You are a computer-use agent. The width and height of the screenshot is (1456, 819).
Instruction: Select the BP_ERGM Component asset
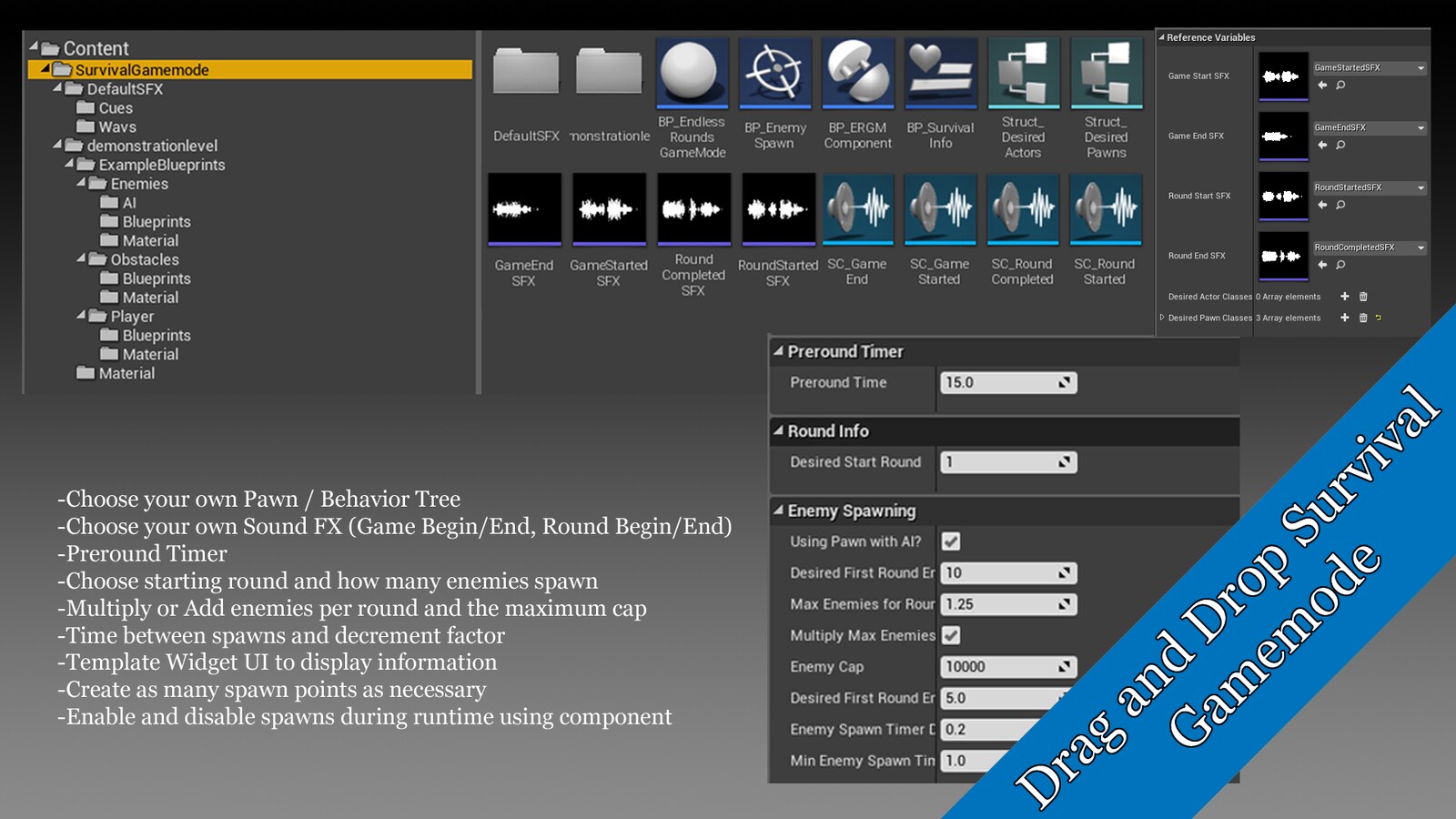pos(857,73)
